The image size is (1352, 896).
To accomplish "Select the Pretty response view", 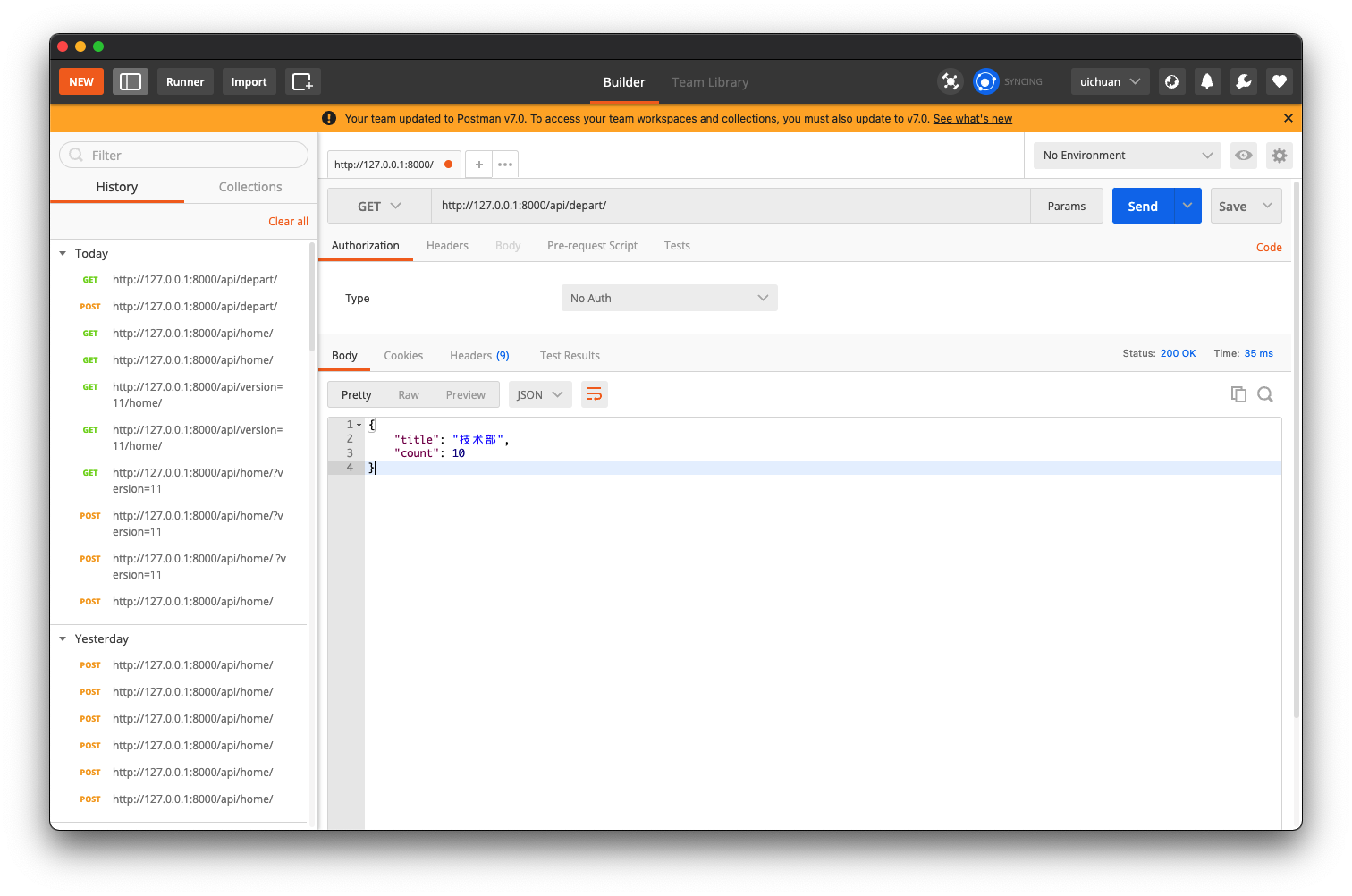I will (356, 395).
